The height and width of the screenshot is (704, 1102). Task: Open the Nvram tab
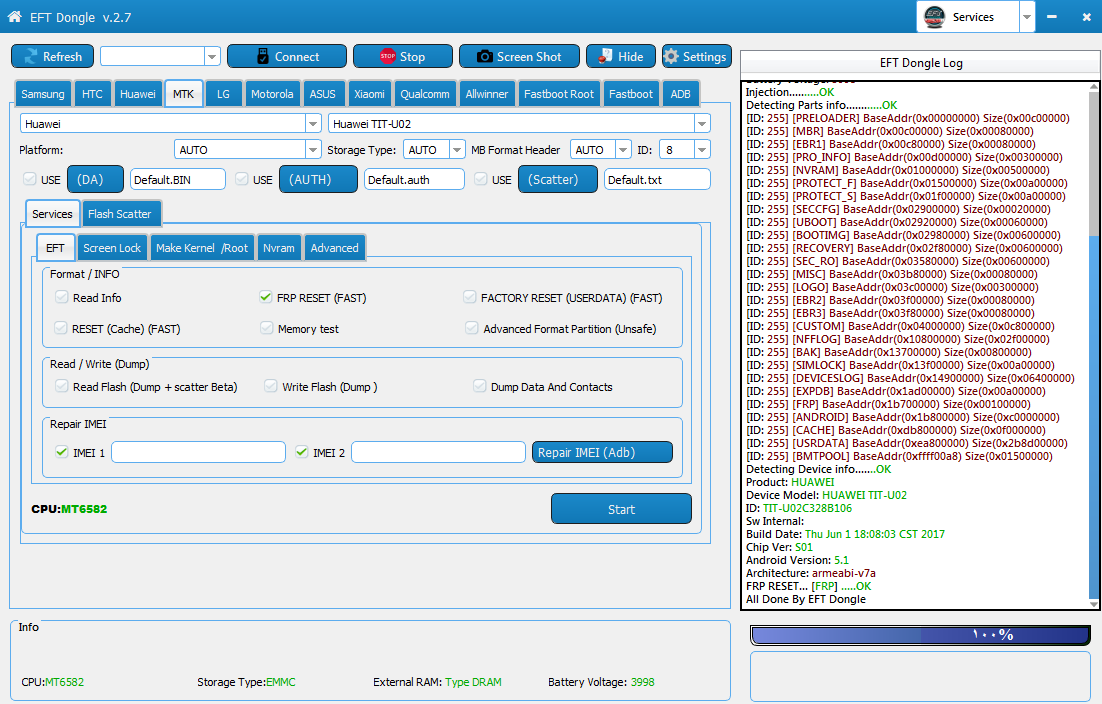[278, 247]
